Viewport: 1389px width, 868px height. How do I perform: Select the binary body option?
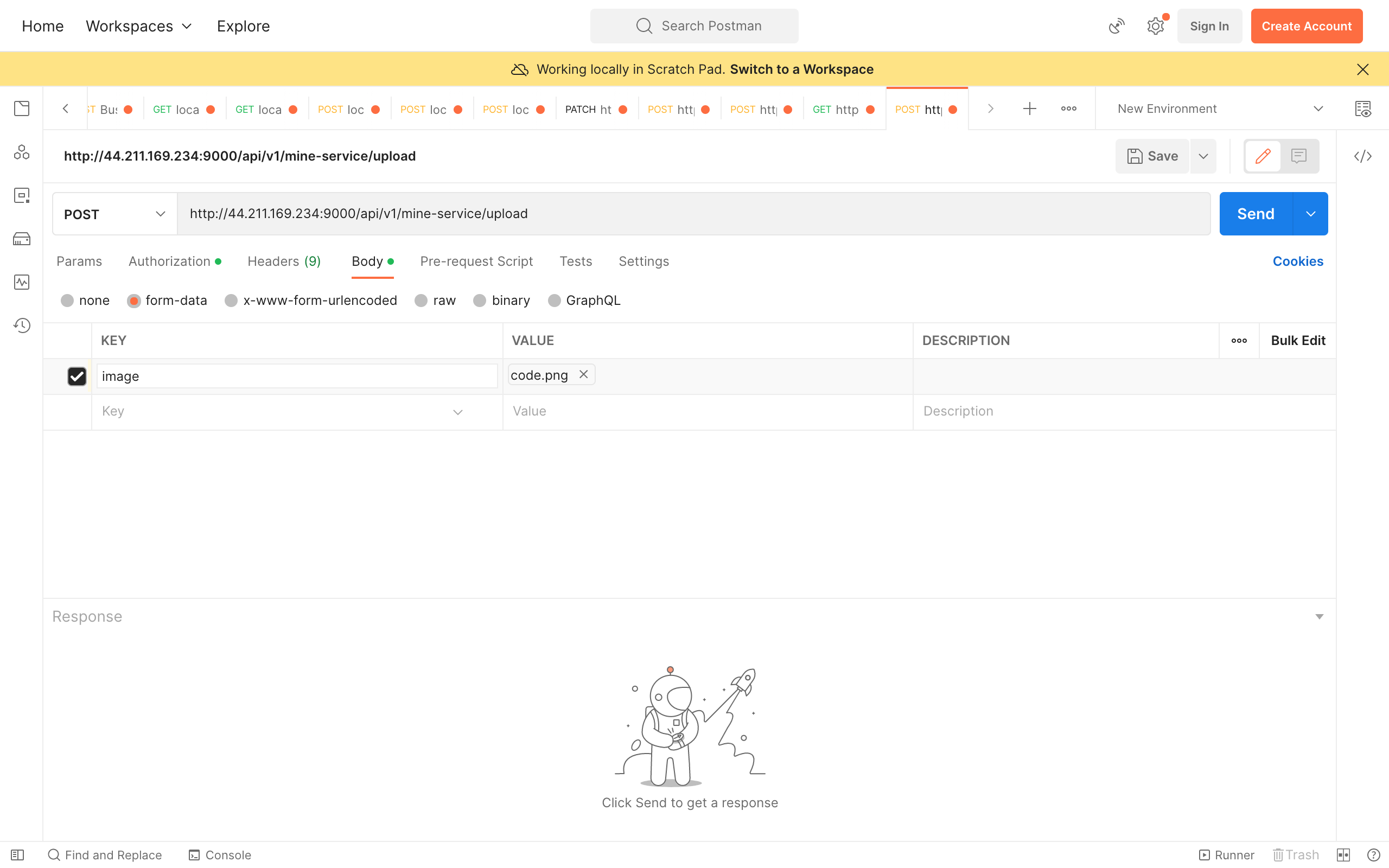(x=480, y=301)
